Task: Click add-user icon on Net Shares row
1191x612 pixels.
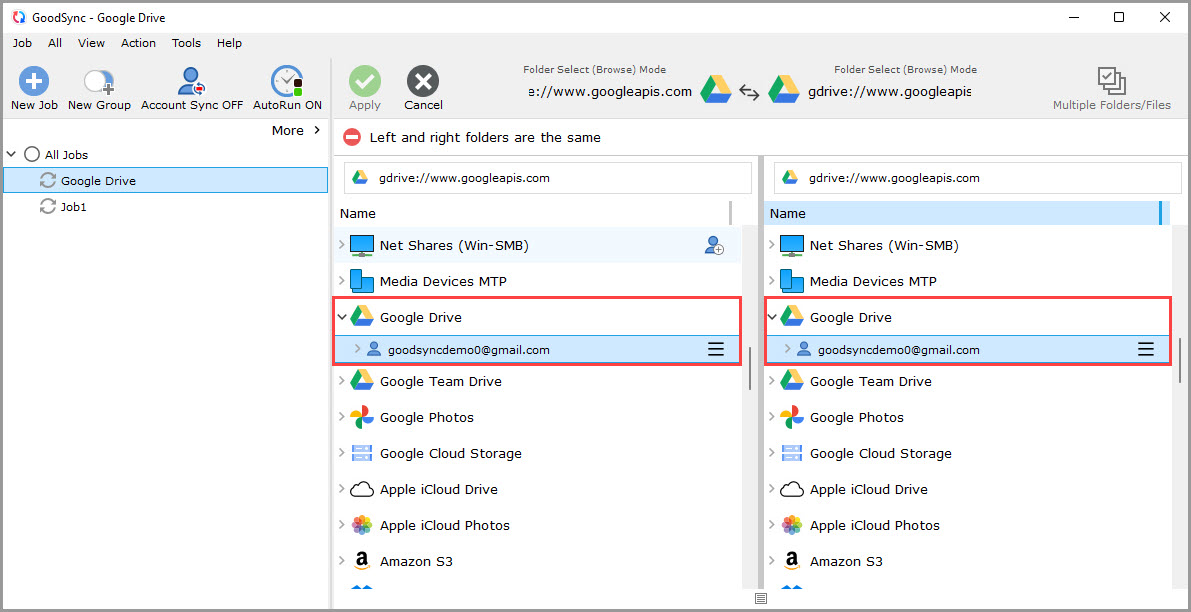Action: click(714, 246)
